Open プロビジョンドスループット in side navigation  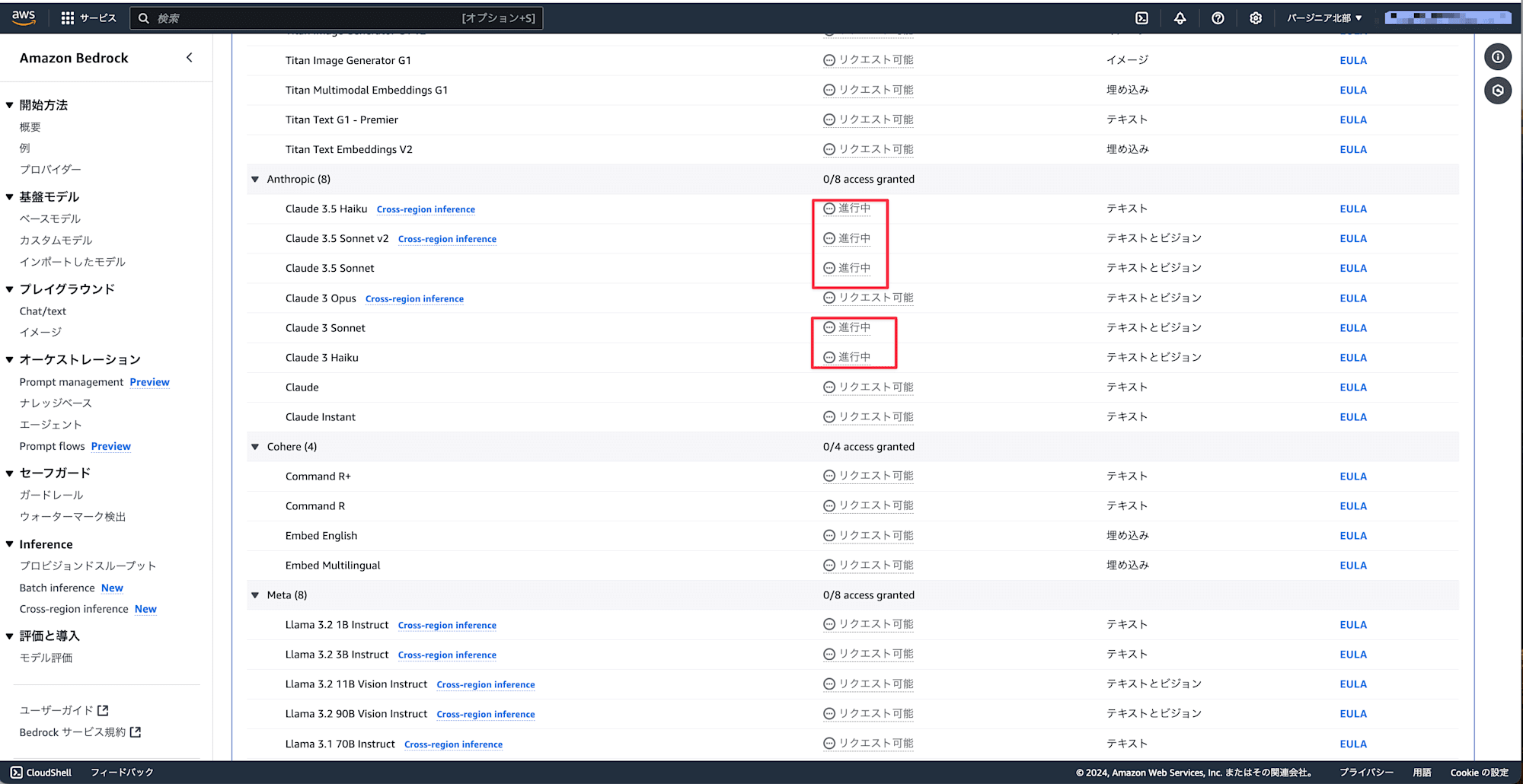coord(88,566)
